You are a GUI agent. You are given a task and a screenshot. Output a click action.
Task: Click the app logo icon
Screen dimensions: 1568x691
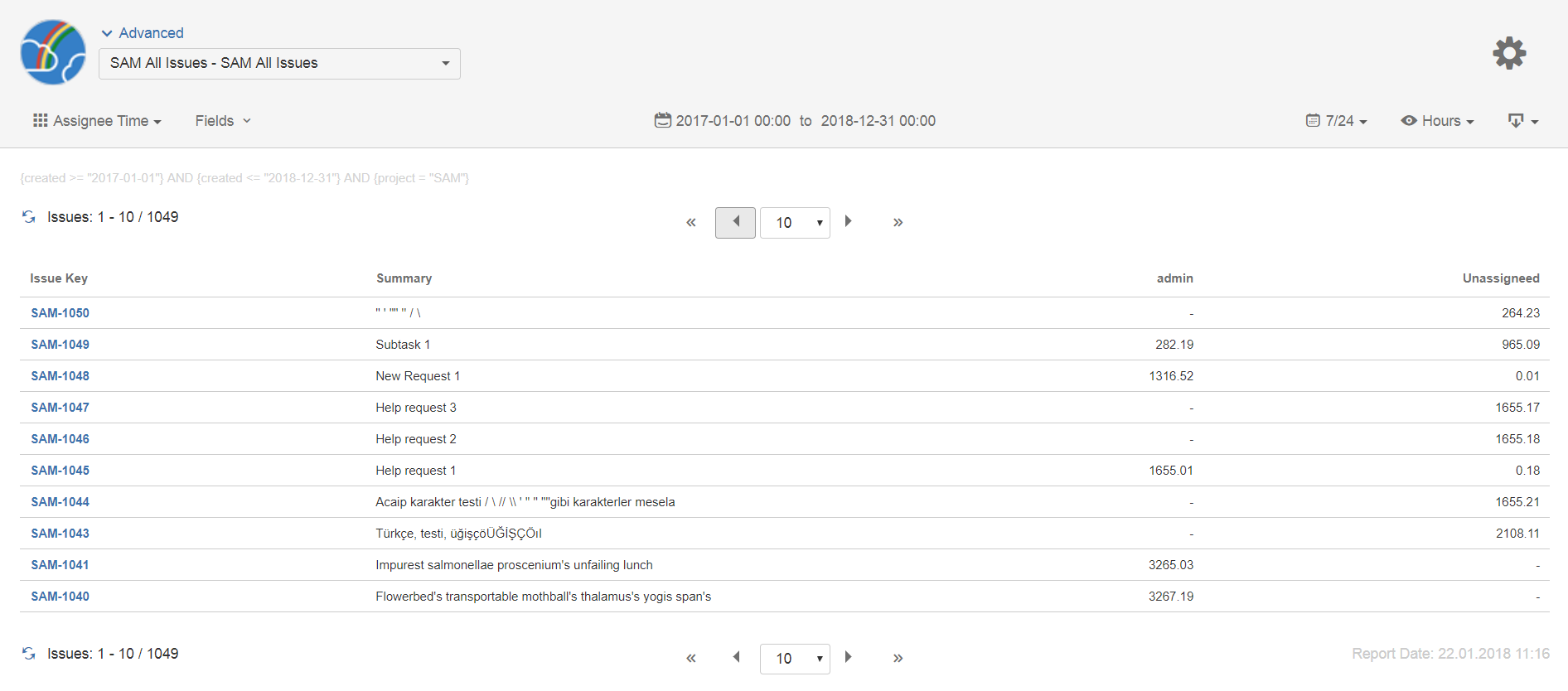tap(53, 52)
